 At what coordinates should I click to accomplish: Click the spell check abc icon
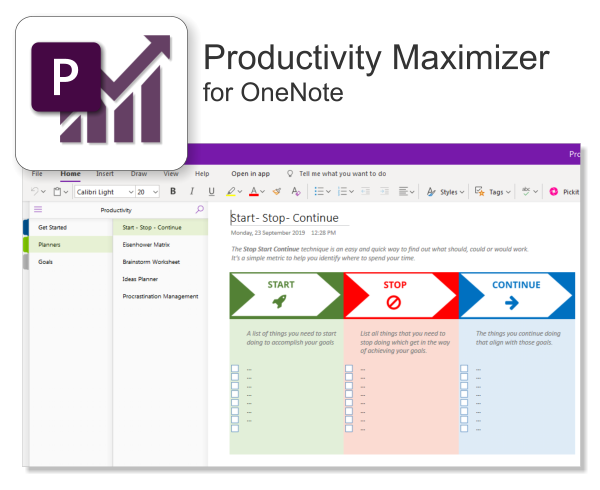tap(527, 191)
